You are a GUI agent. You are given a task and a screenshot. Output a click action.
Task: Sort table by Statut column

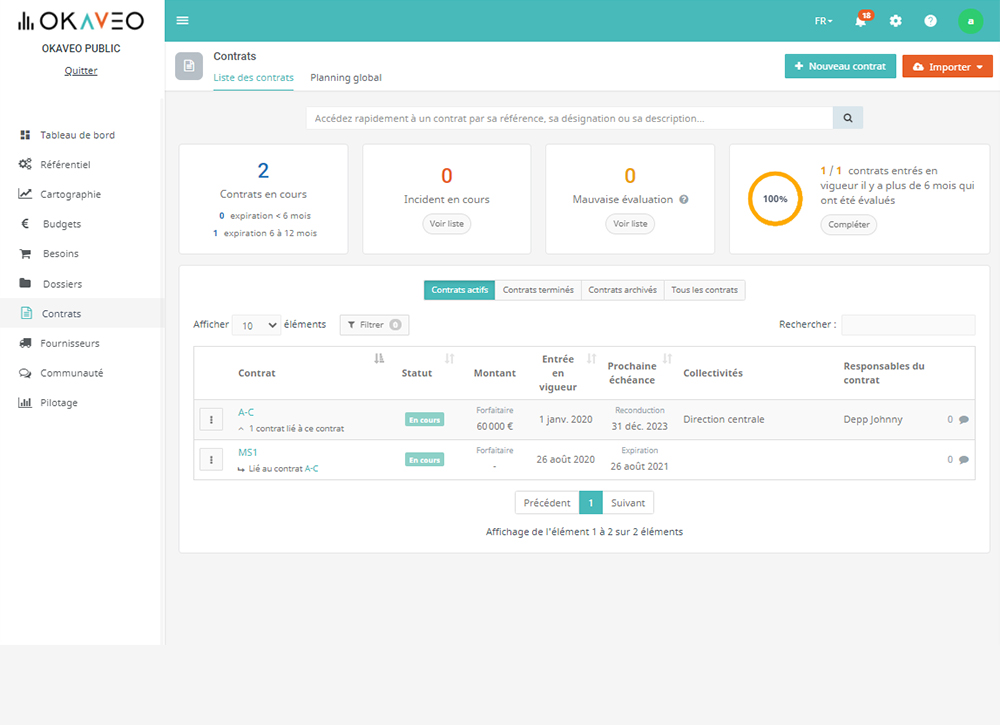coord(450,358)
